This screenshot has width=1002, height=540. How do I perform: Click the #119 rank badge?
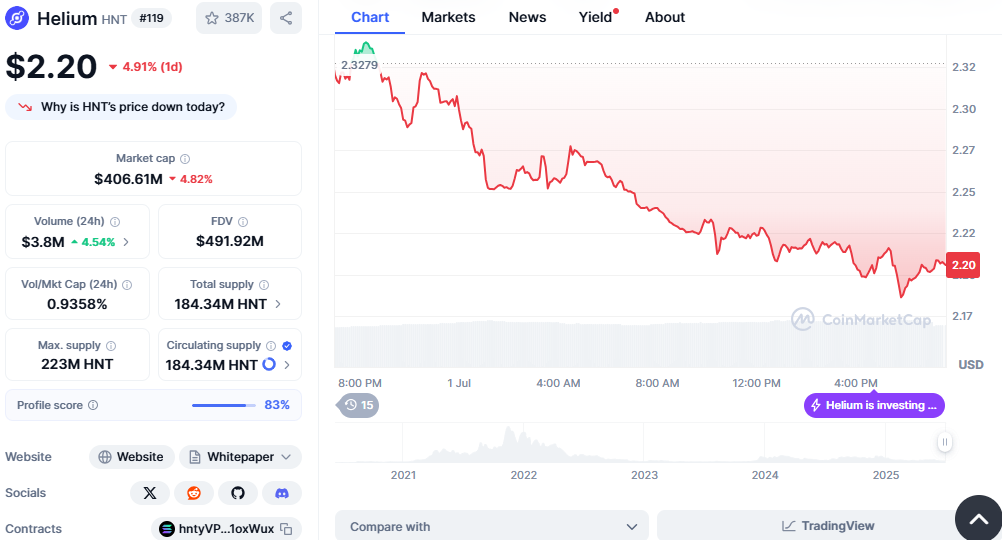[151, 18]
